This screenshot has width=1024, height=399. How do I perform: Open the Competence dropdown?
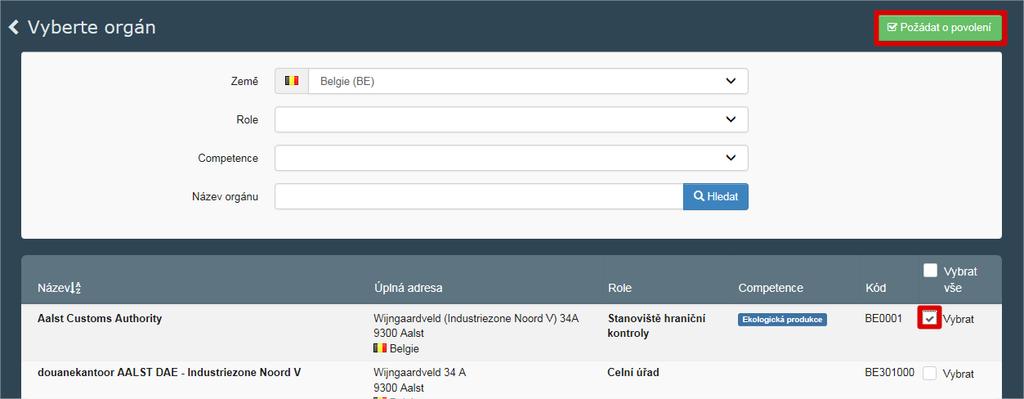tap(511, 158)
